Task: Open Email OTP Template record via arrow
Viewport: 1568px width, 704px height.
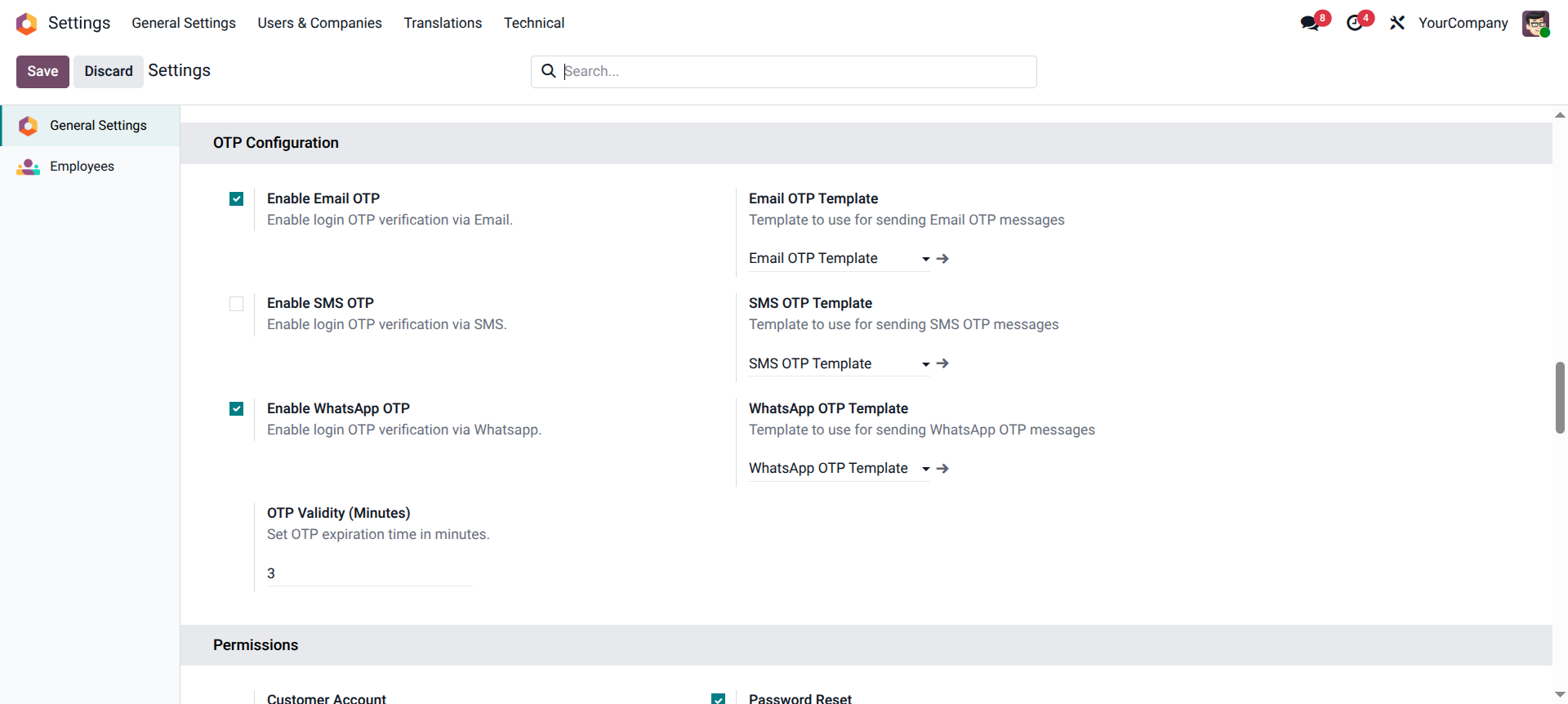Action: [x=942, y=259]
